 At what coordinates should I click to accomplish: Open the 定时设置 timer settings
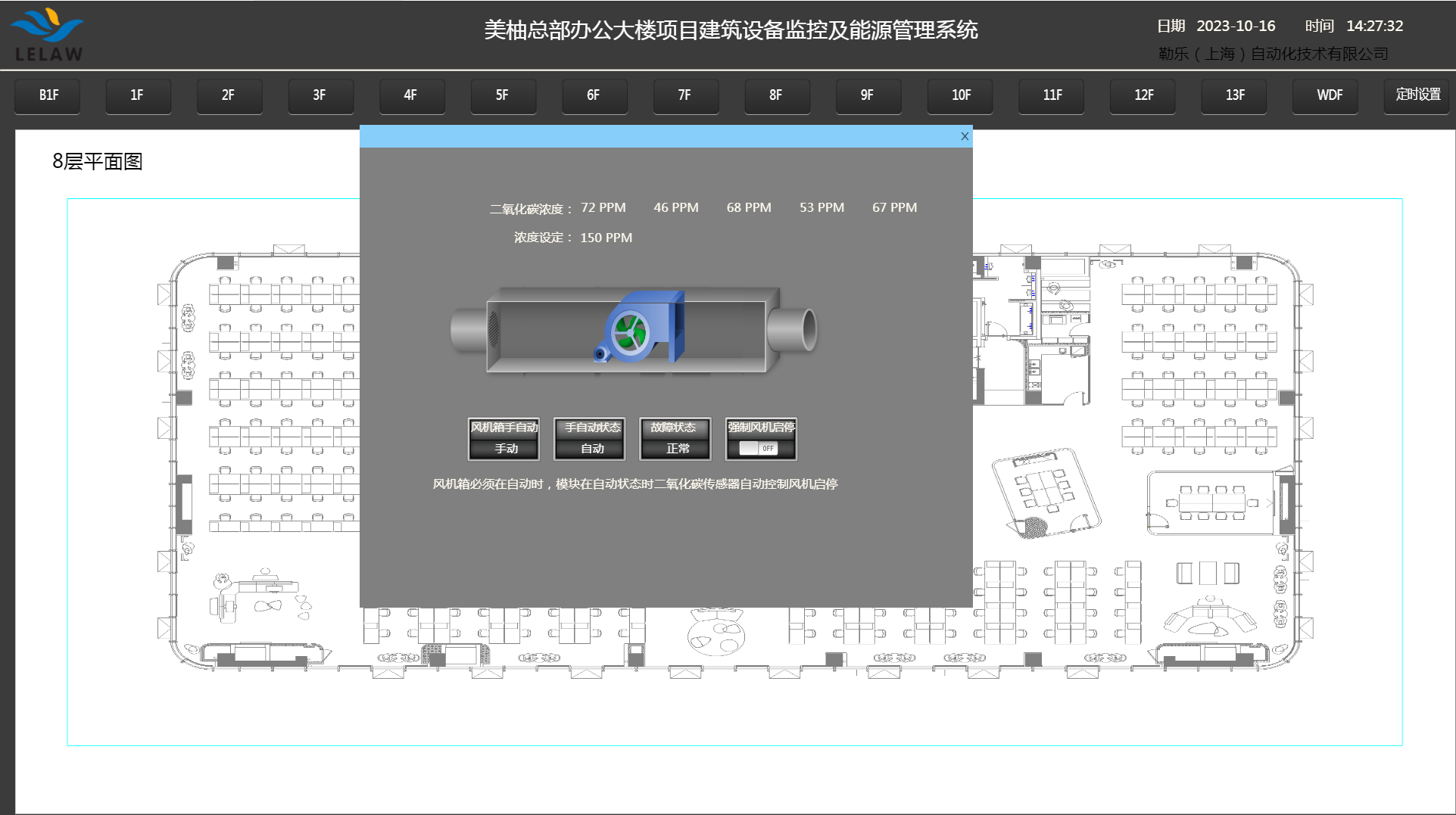pyautogui.click(x=1417, y=95)
